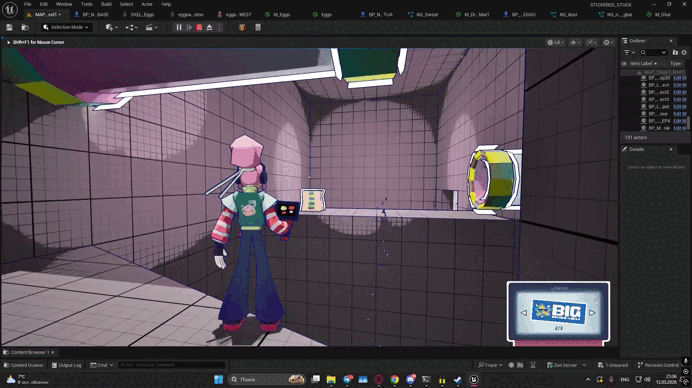Switch to the SKEL_Eggo tab

point(138,15)
